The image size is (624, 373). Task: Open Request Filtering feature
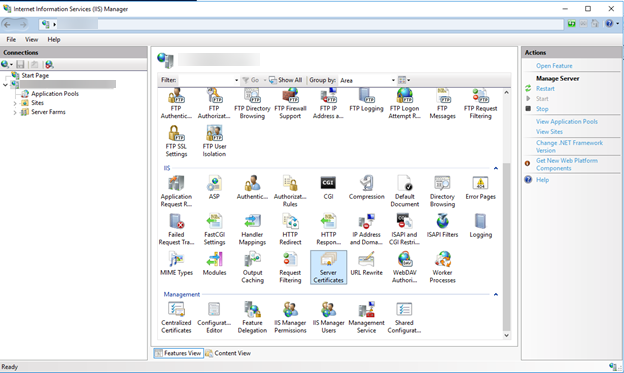coord(290,268)
